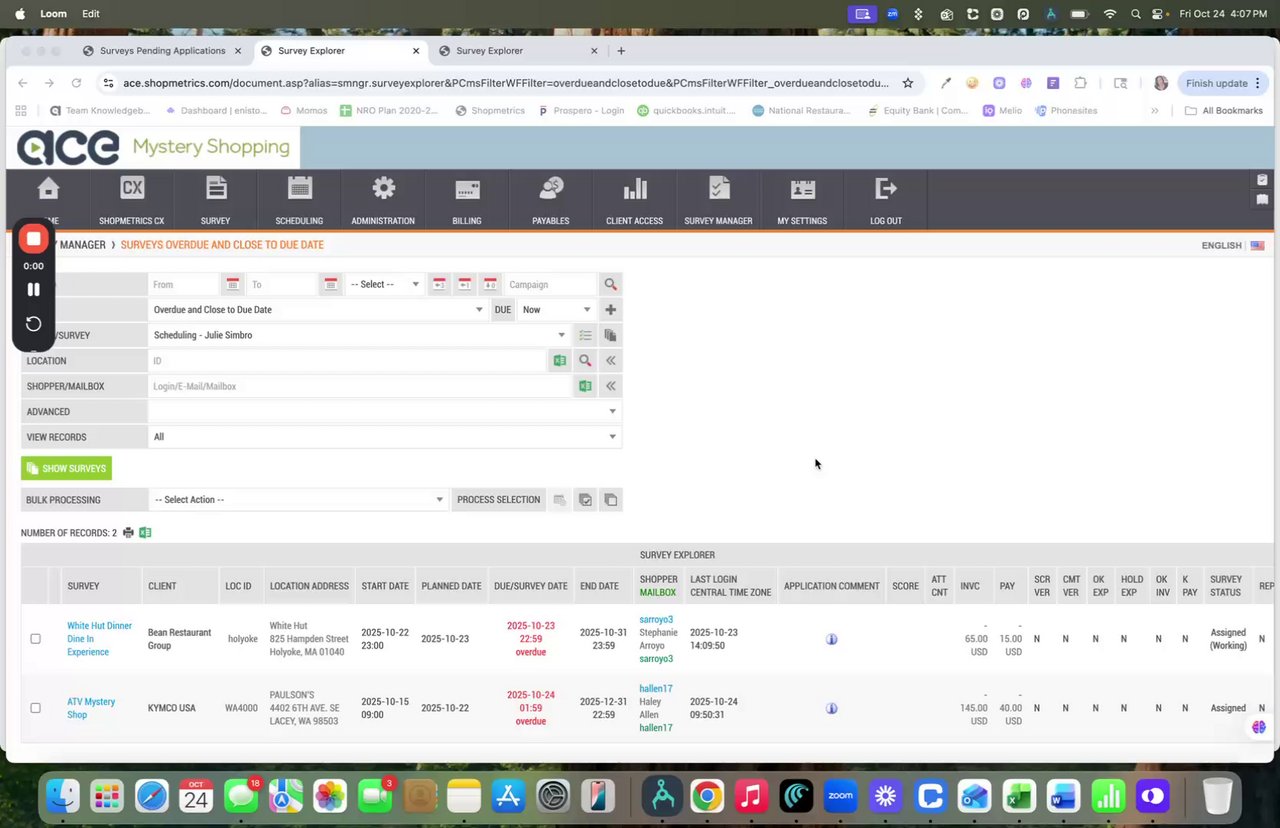This screenshot has height=828, width=1280.
Task: Open the Scheduling calendar nav icon
Action: point(299,188)
